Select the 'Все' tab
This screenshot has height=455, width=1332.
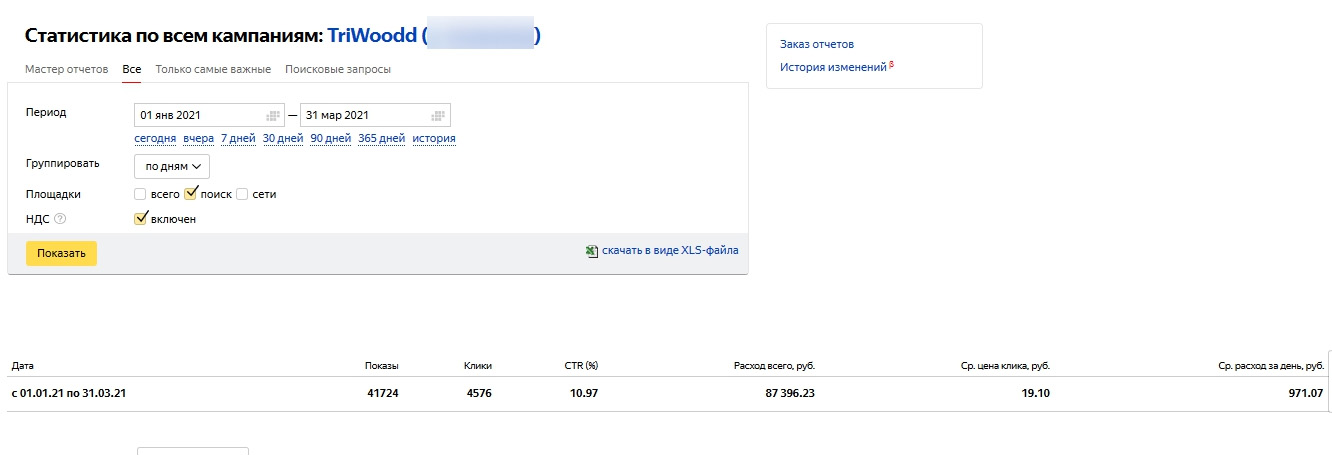tap(132, 69)
